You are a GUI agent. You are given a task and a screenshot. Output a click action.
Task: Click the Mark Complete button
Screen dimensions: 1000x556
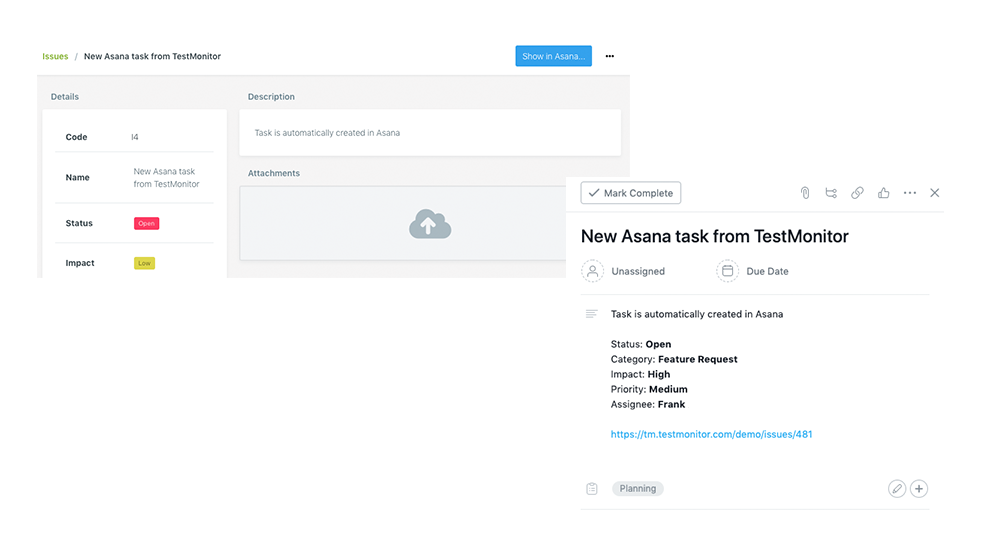coord(630,193)
